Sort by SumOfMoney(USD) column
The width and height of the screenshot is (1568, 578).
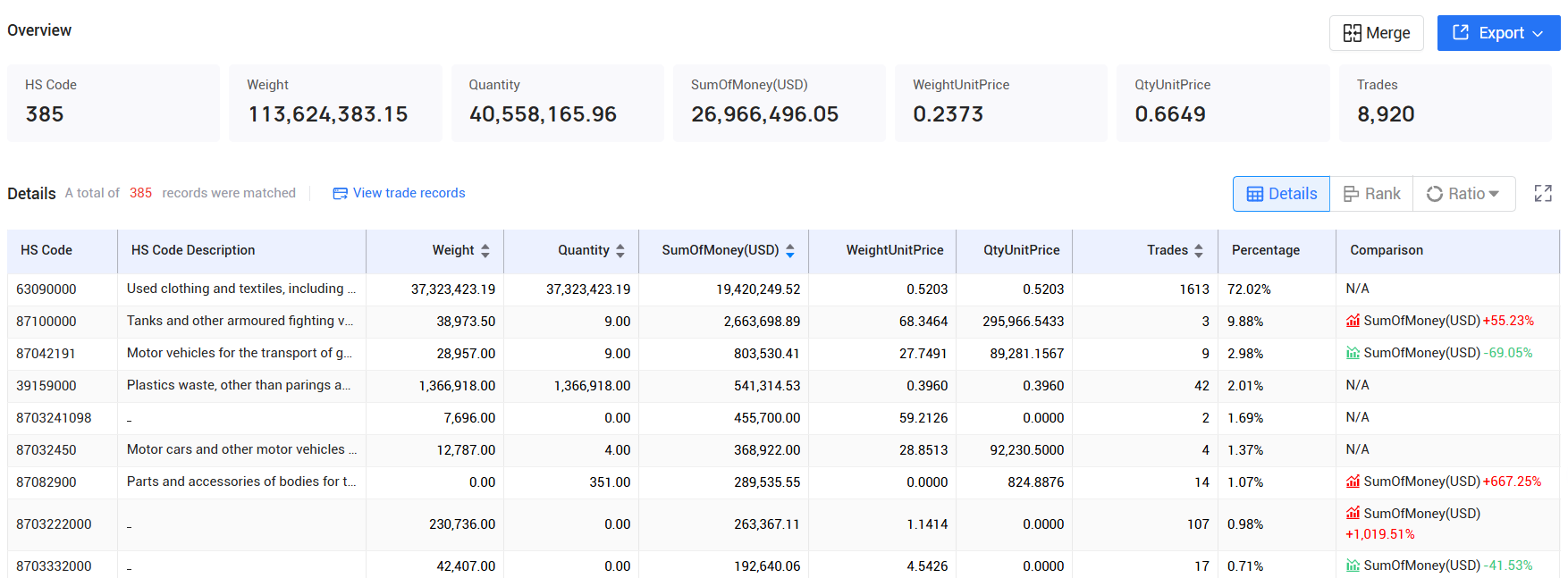790,251
